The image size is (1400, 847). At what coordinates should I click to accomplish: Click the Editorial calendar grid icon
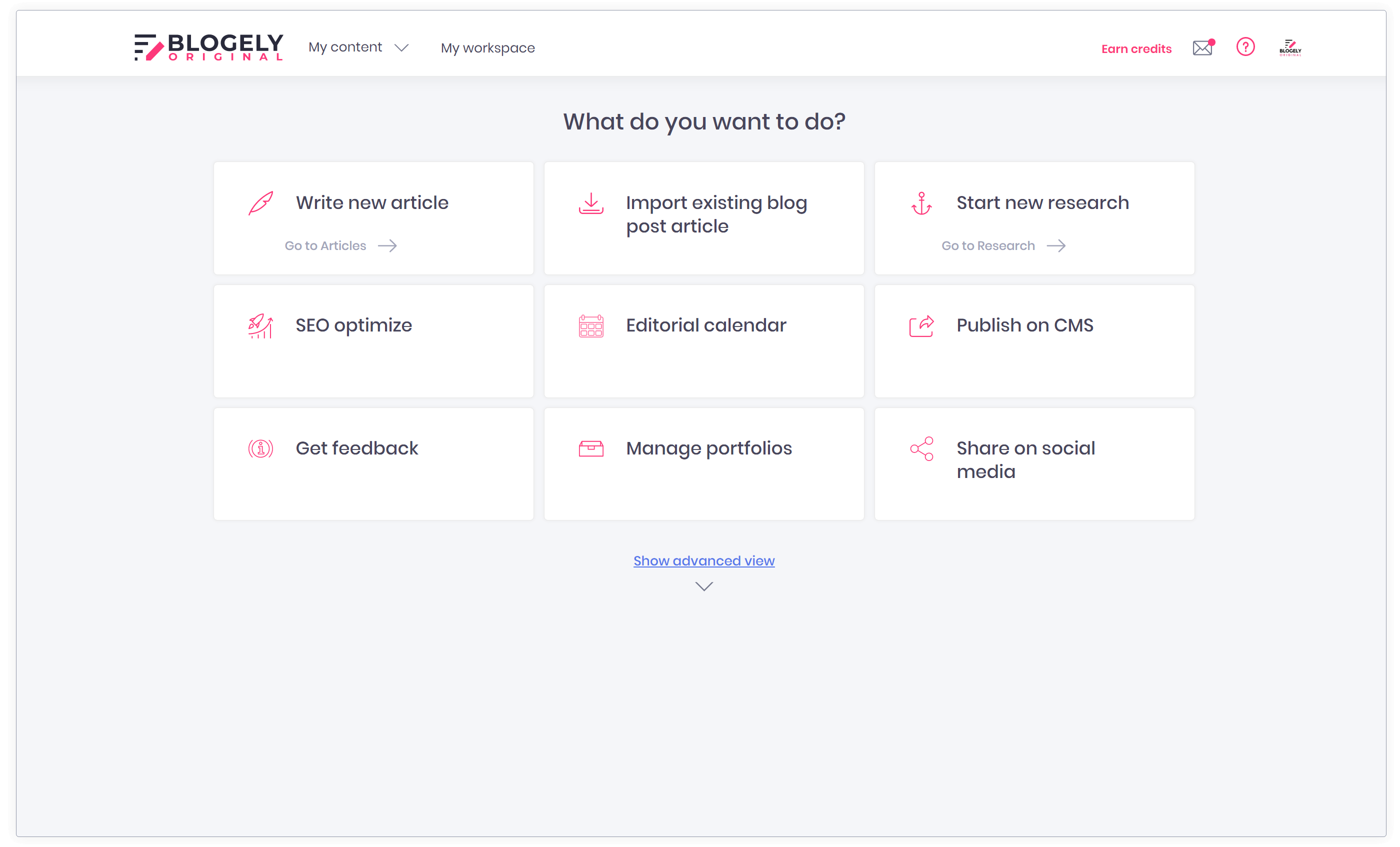coord(591,326)
